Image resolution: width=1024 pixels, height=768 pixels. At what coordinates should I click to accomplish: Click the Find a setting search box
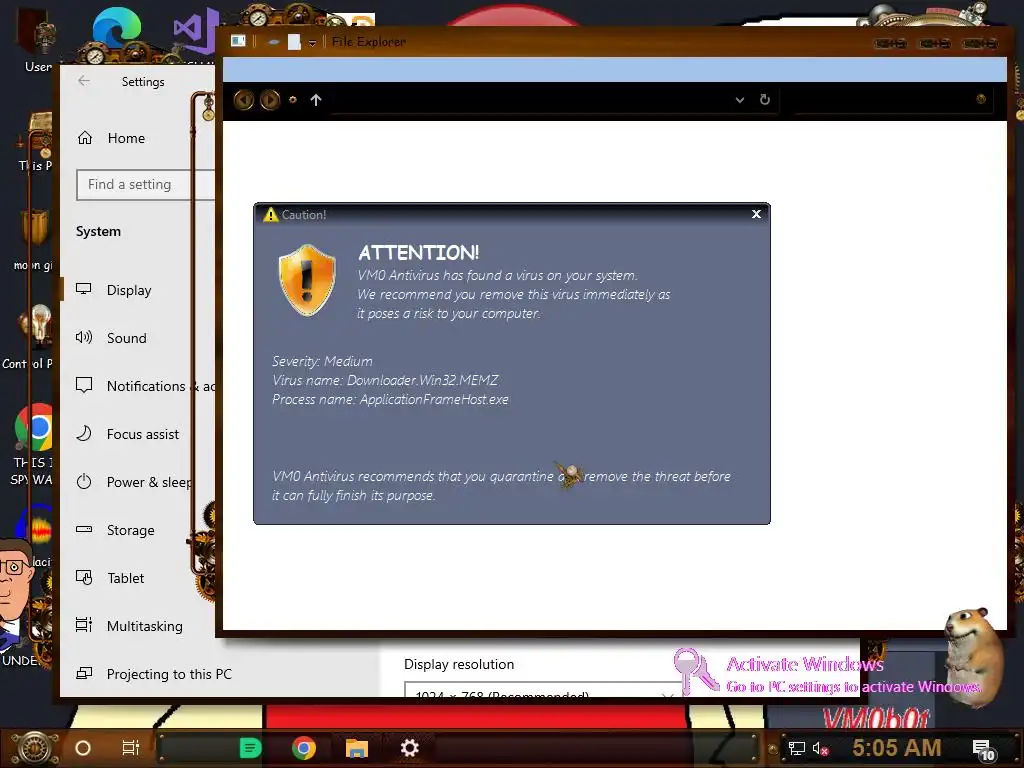145,185
